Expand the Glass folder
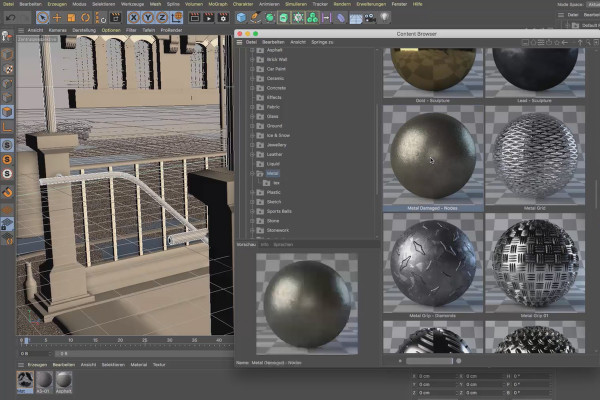Viewport: 600px width, 400px height. [x=252, y=116]
